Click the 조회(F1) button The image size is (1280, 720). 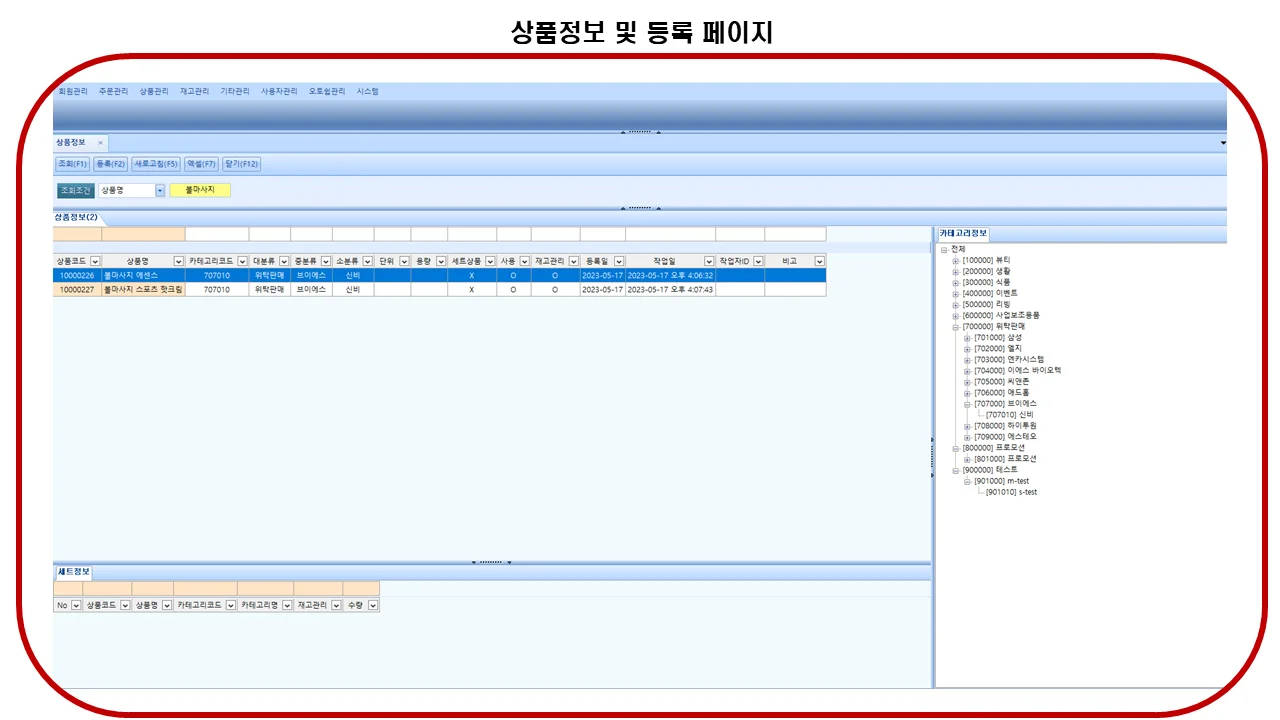[x=73, y=164]
